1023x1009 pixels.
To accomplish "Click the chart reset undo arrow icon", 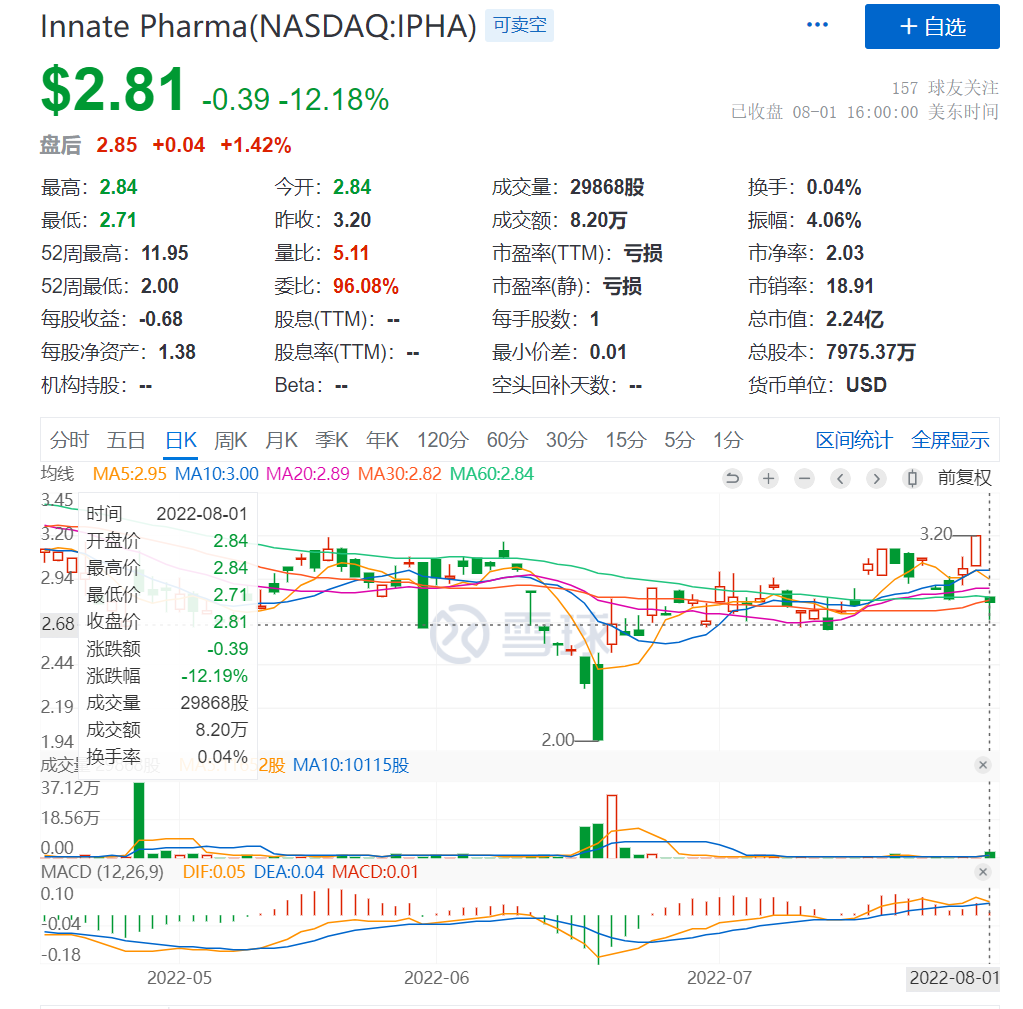I will click(733, 479).
